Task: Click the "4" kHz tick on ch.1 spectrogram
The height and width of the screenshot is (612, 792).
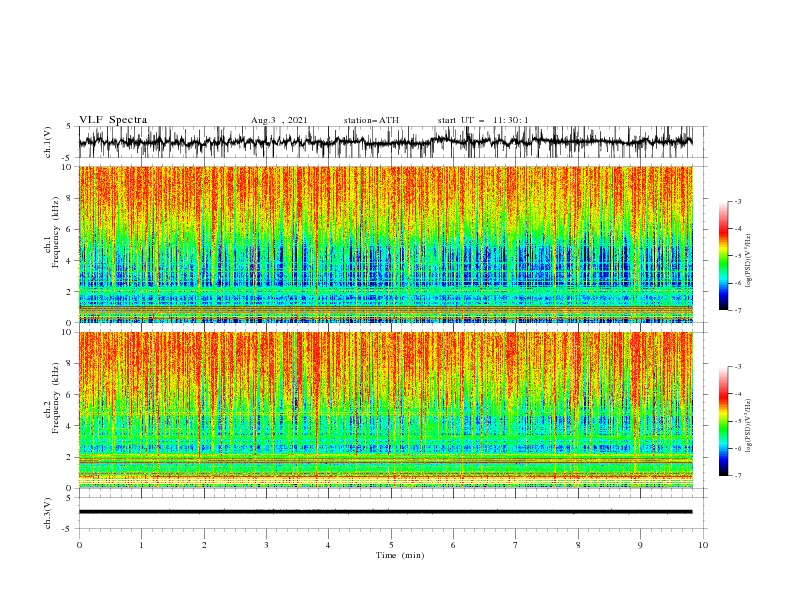Action: tap(69, 261)
